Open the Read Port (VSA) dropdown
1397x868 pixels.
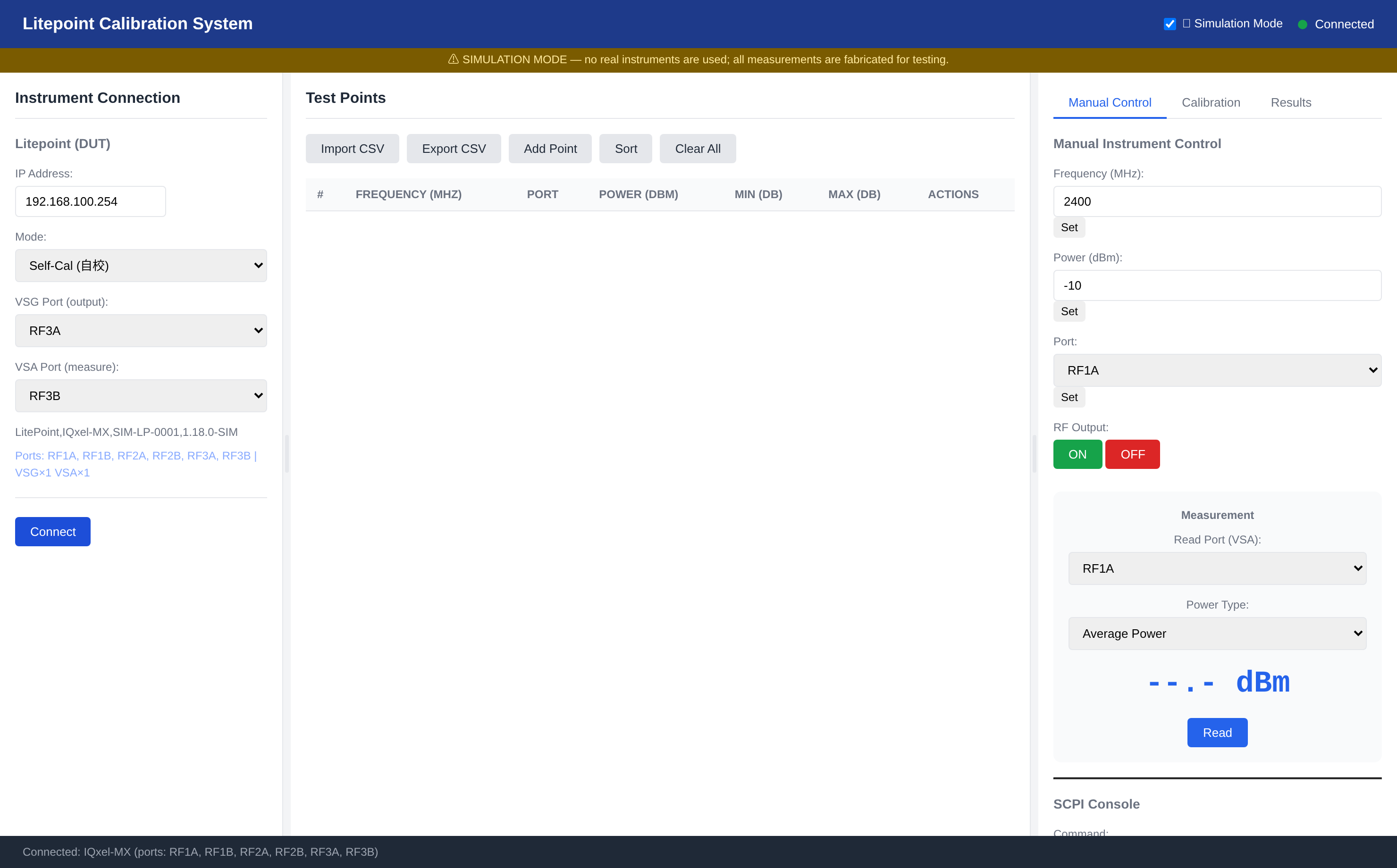[1217, 568]
